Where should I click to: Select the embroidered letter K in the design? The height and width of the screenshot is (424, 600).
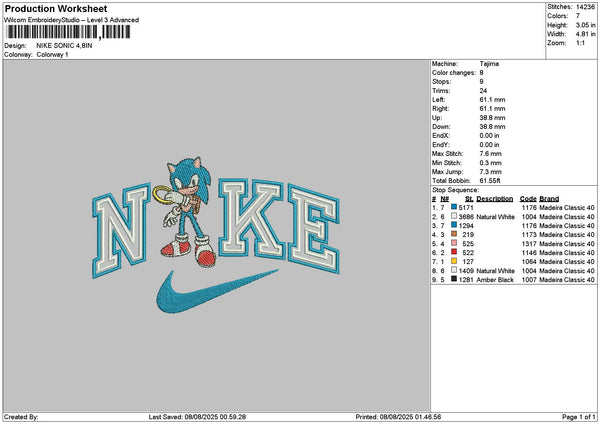coord(252,219)
